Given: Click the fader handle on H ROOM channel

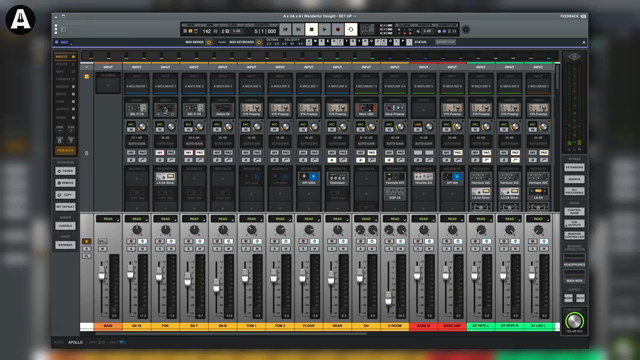Looking at the screenshot, I should pos(388,298).
